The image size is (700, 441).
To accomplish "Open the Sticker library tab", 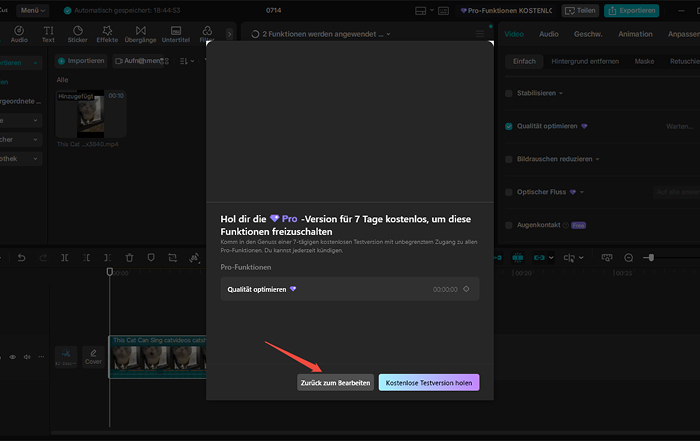I will click(78, 34).
